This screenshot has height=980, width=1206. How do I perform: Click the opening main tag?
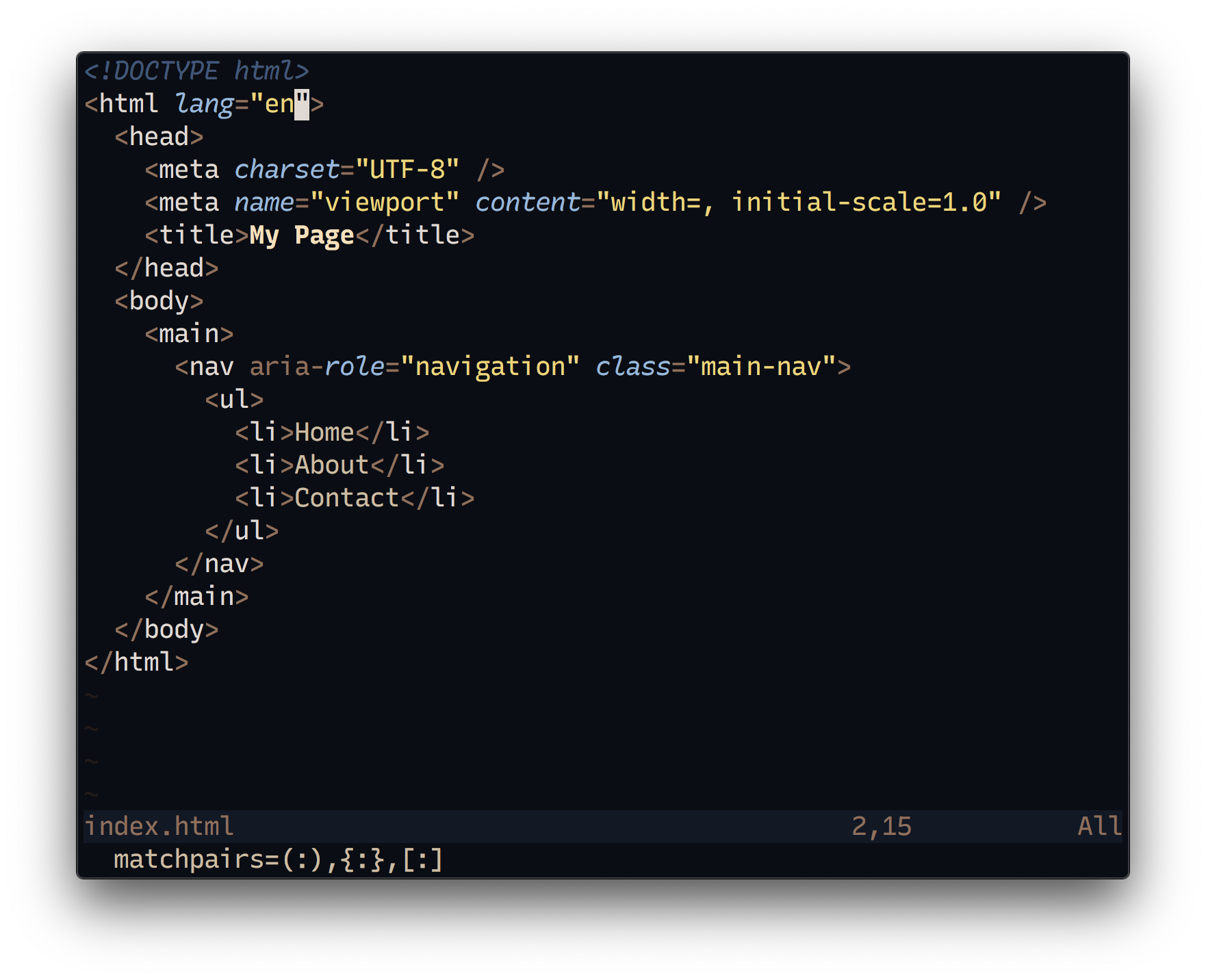coord(189,334)
